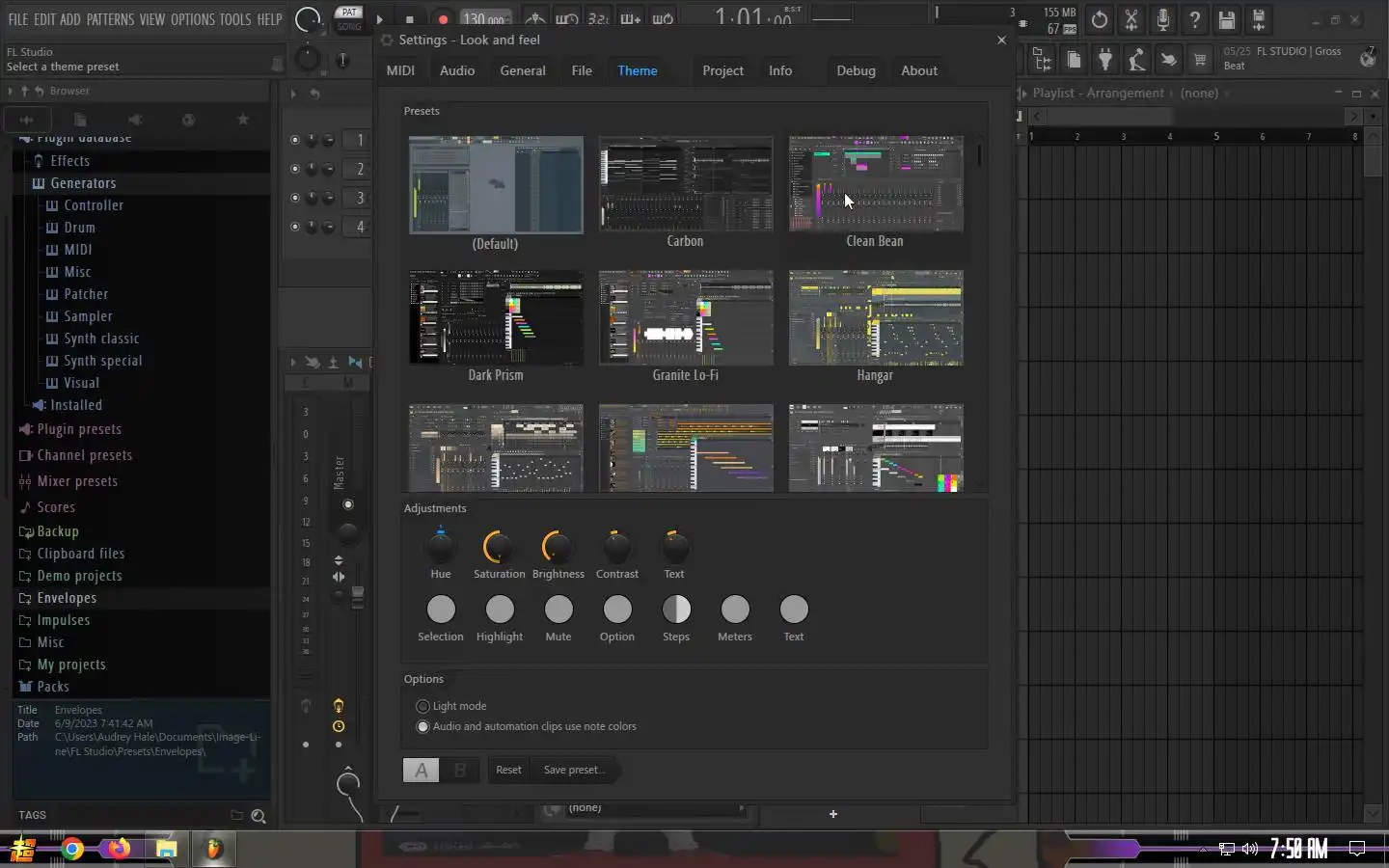Expand the Mixer presets folder
The image size is (1389, 868).
coord(77,481)
